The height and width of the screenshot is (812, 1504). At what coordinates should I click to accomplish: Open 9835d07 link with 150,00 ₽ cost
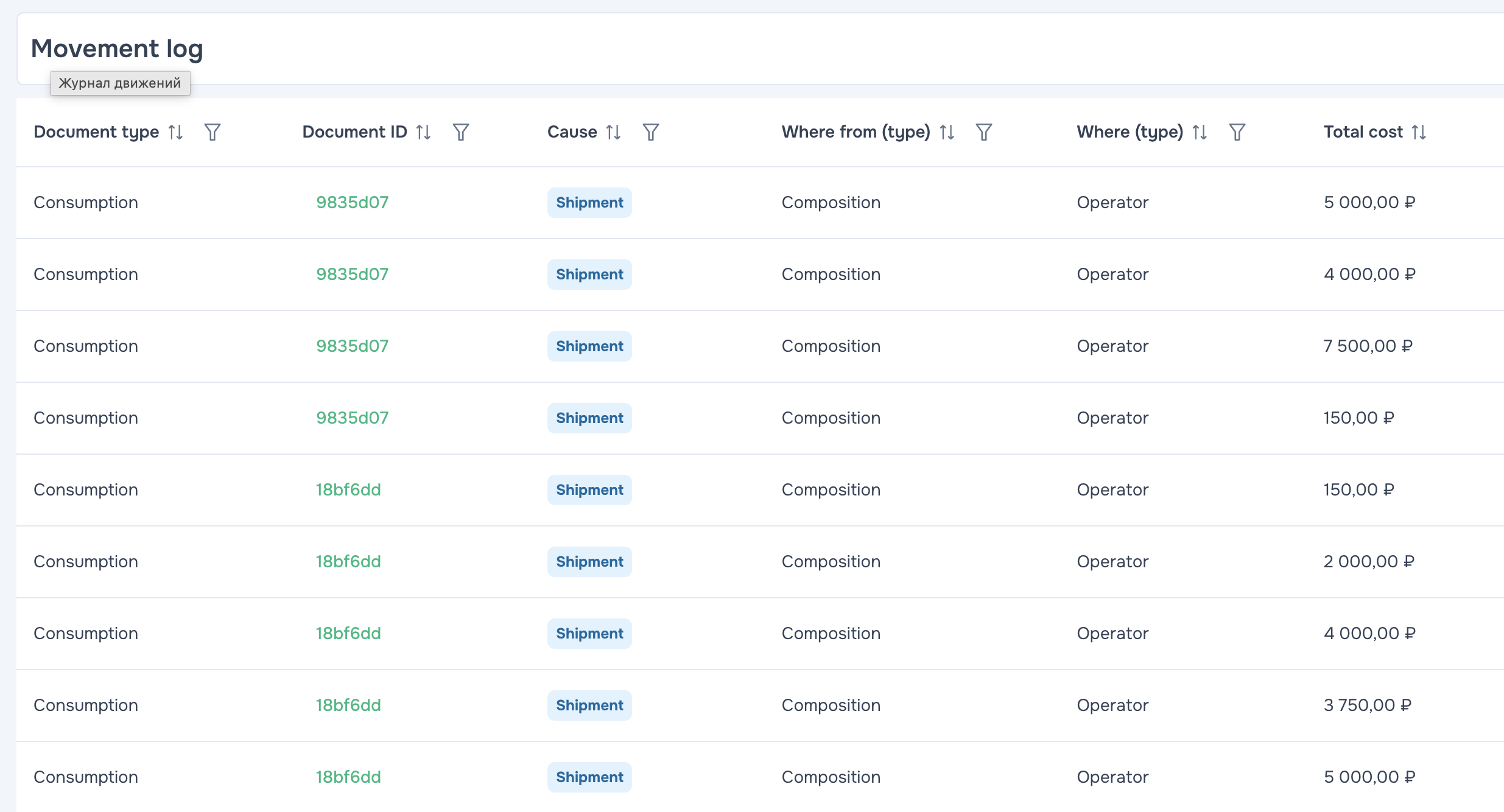coord(352,418)
